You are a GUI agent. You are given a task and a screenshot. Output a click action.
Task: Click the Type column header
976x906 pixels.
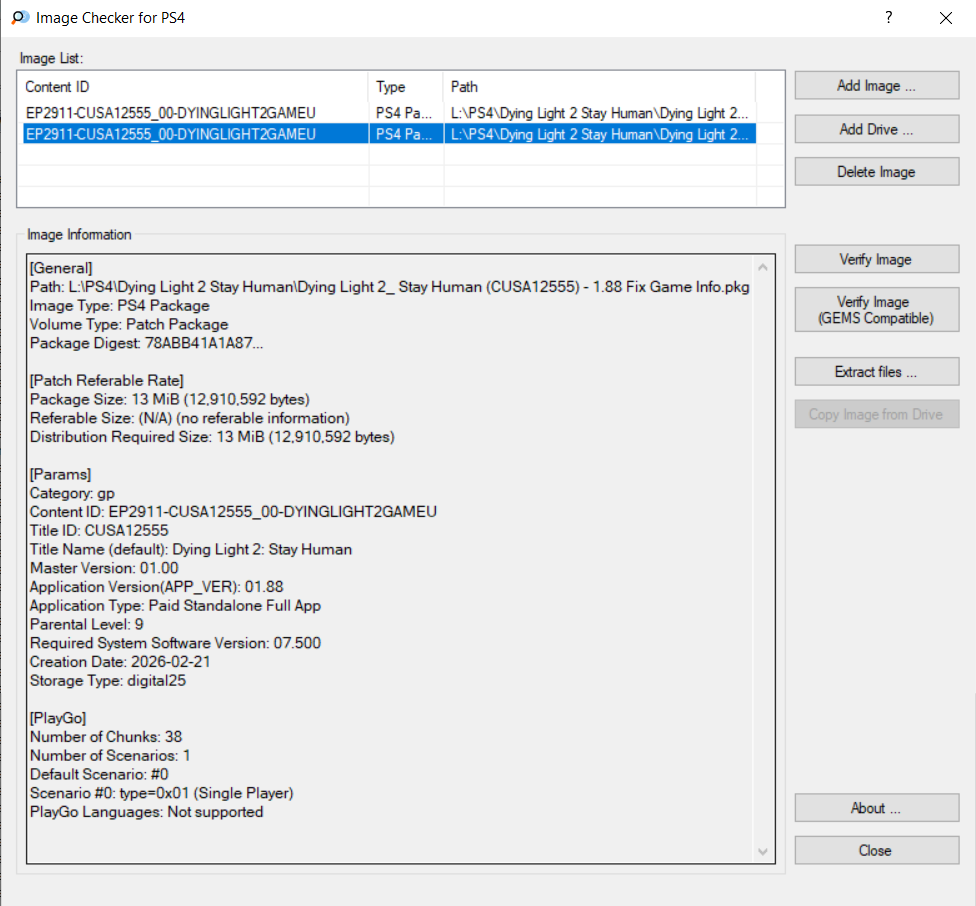pos(406,87)
